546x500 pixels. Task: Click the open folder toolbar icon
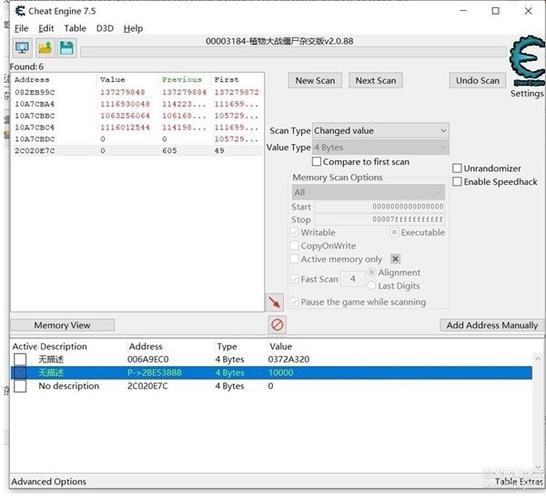(45, 48)
